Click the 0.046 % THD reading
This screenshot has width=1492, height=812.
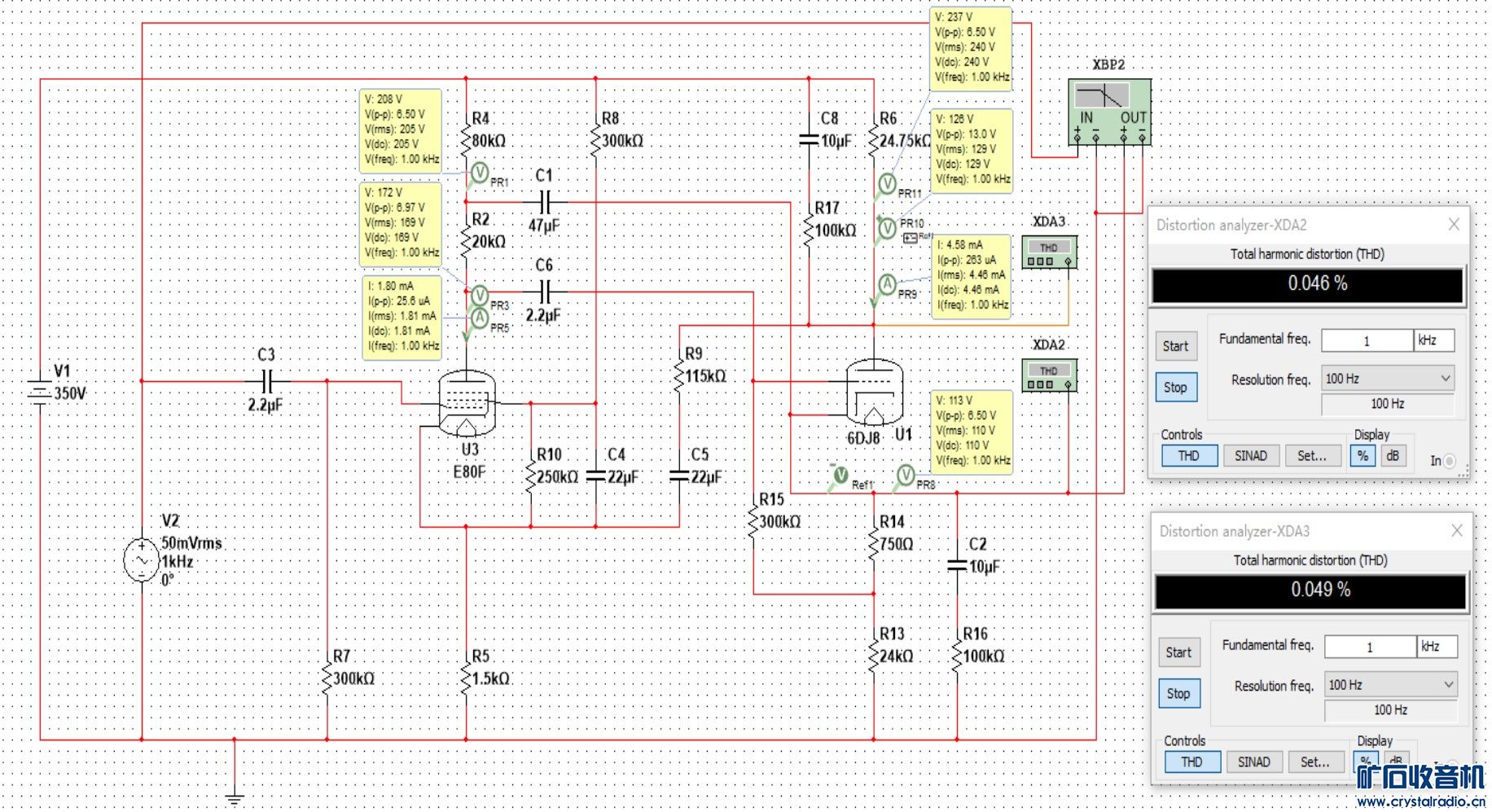coord(1308,284)
